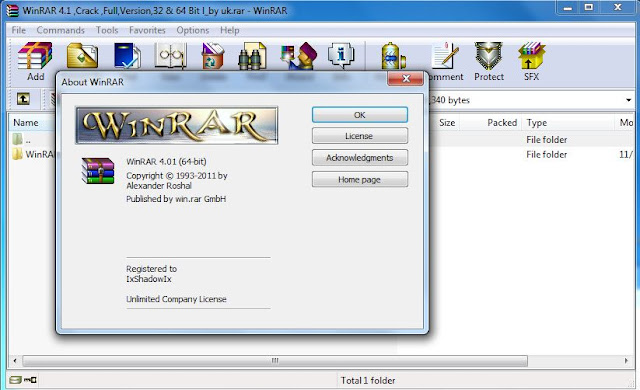
Task: Click the Extract To toolbar icon
Action: pyautogui.click(x=82, y=55)
